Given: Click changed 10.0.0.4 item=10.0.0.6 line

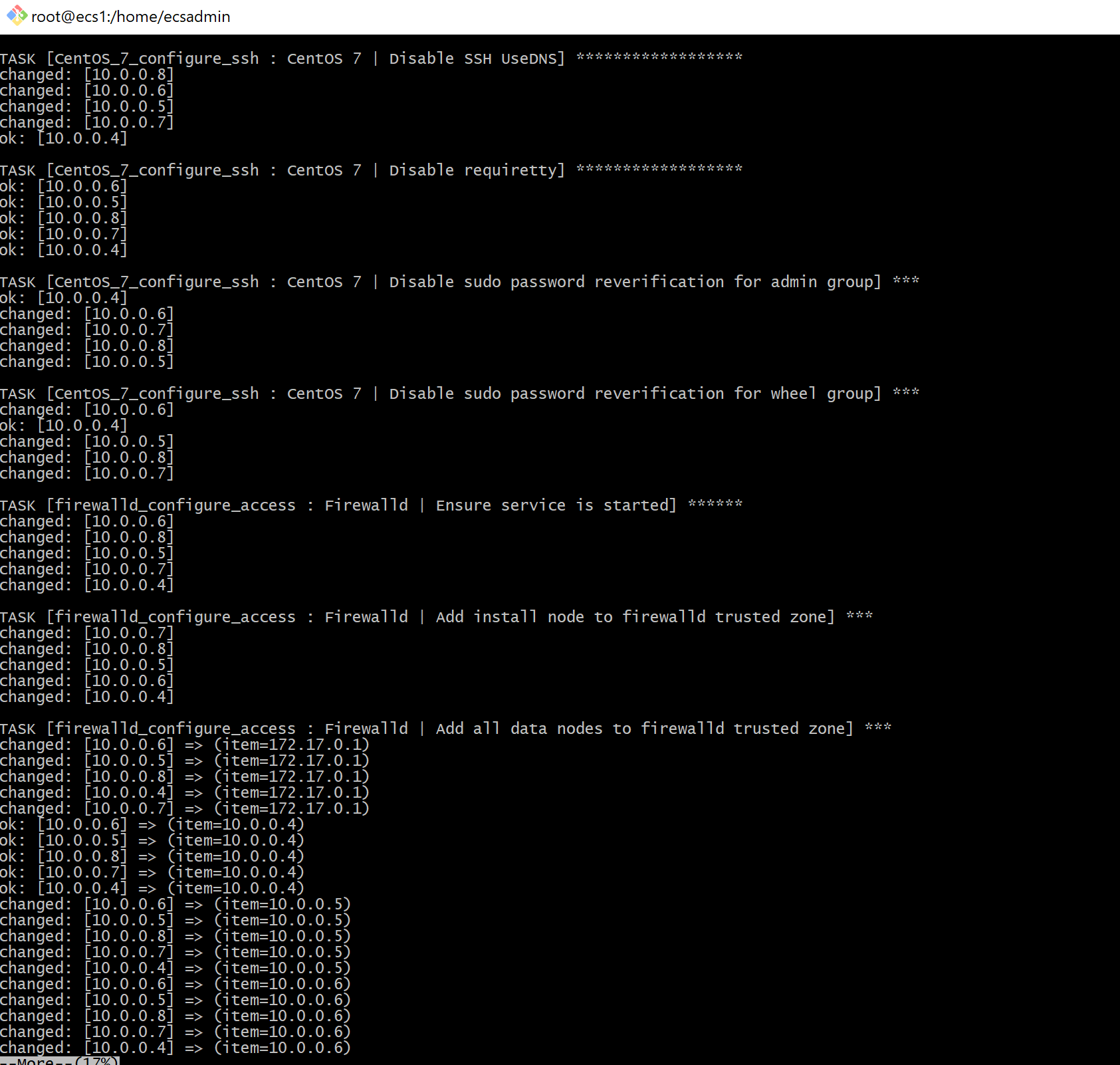Looking at the screenshot, I should click(175, 1048).
